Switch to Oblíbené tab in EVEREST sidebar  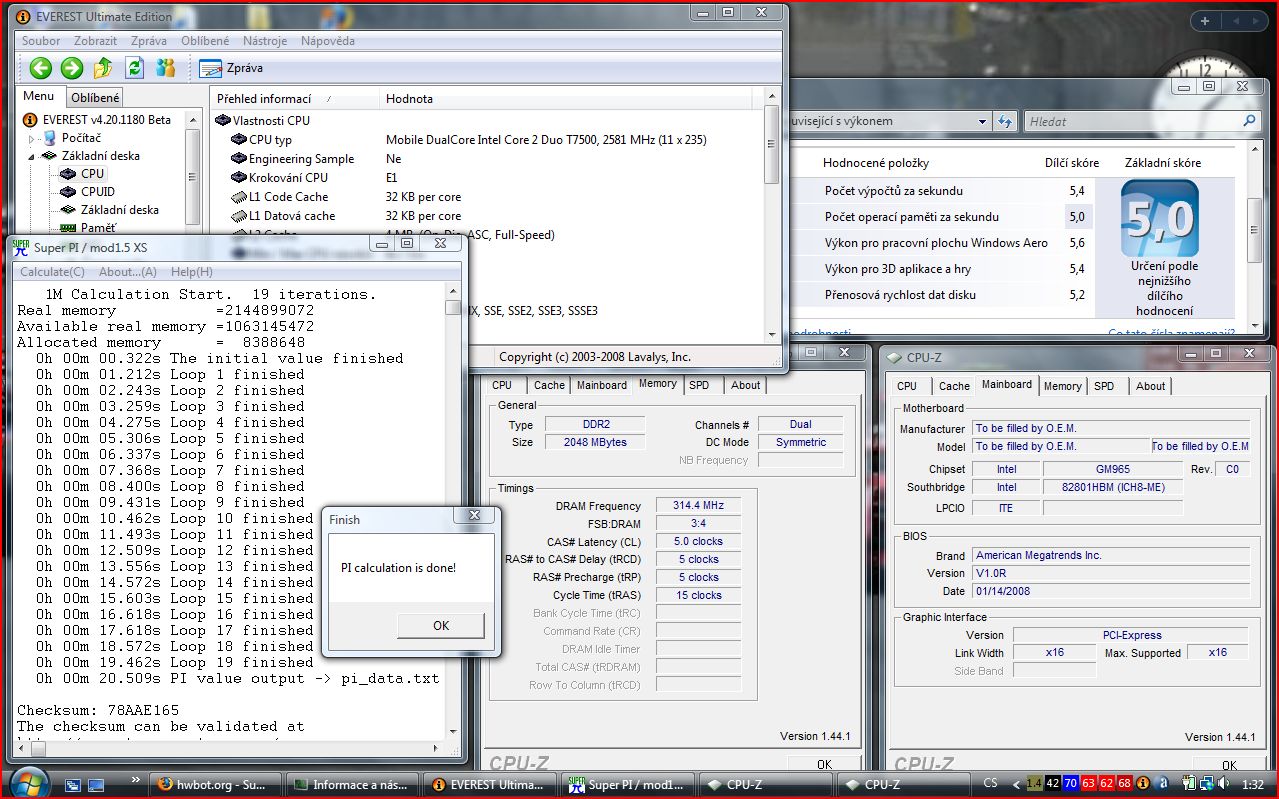(95, 97)
